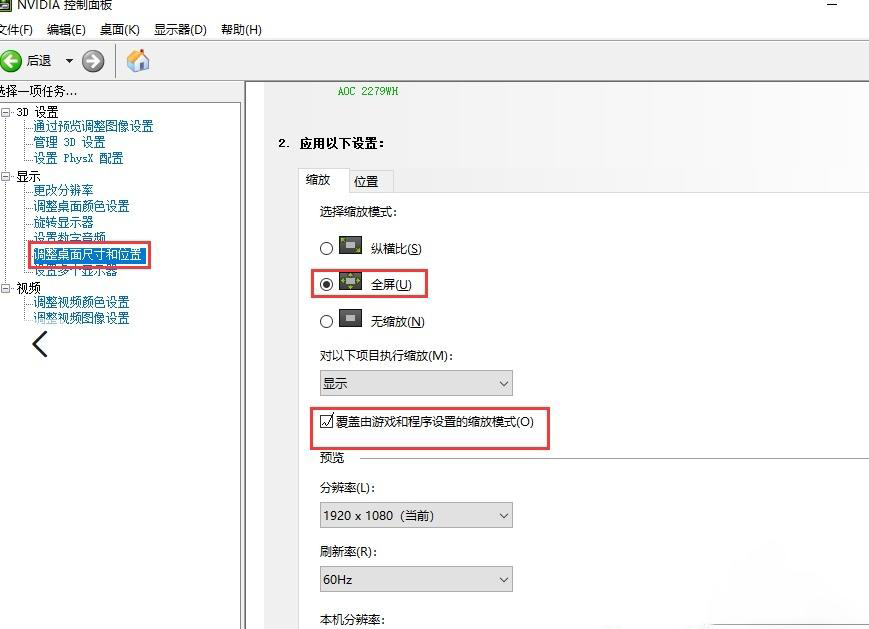The image size is (869, 629).
Task: Select the 全屏(U) radio button
Action: click(326, 284)
